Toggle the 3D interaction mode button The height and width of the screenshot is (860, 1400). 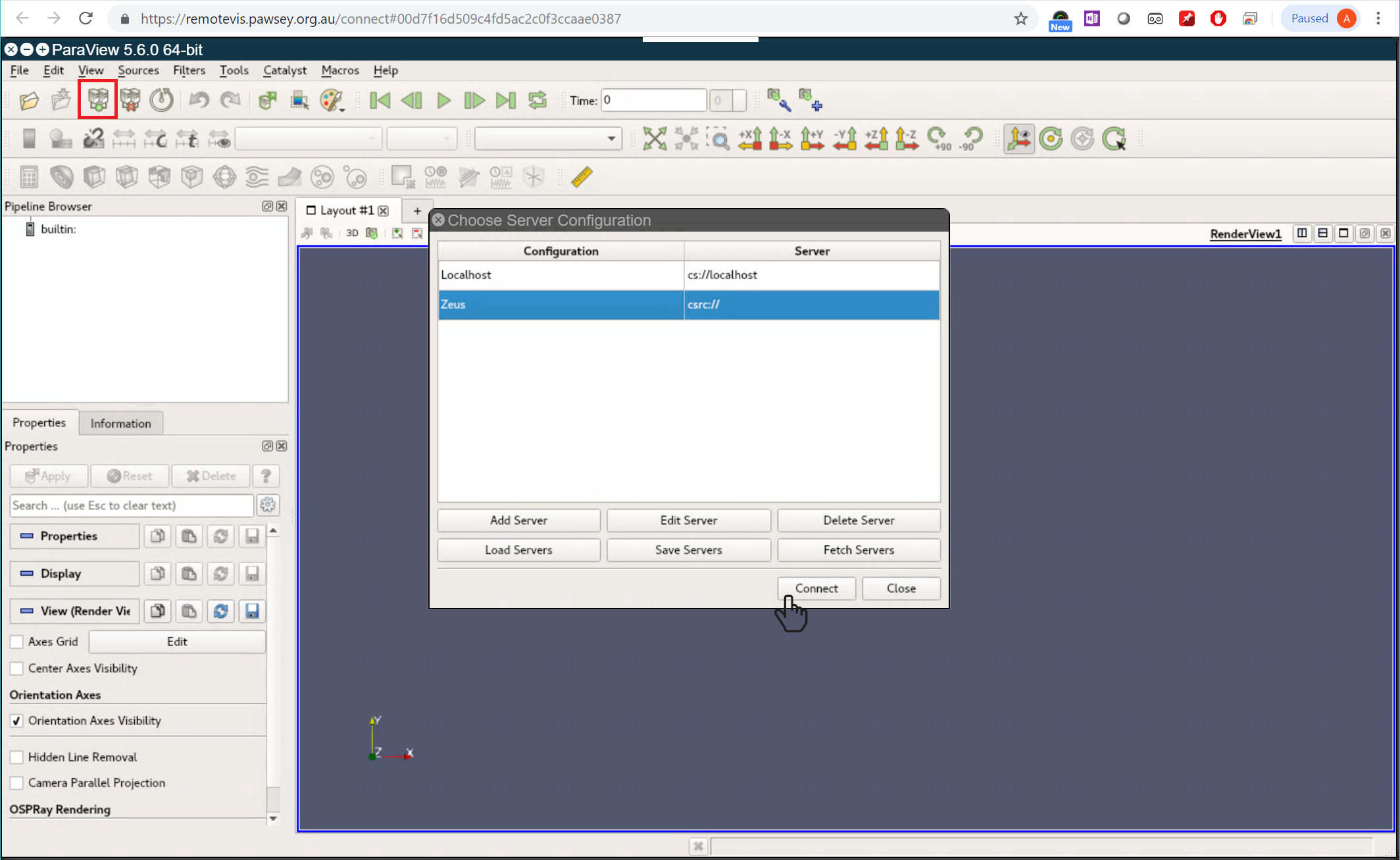352,233
